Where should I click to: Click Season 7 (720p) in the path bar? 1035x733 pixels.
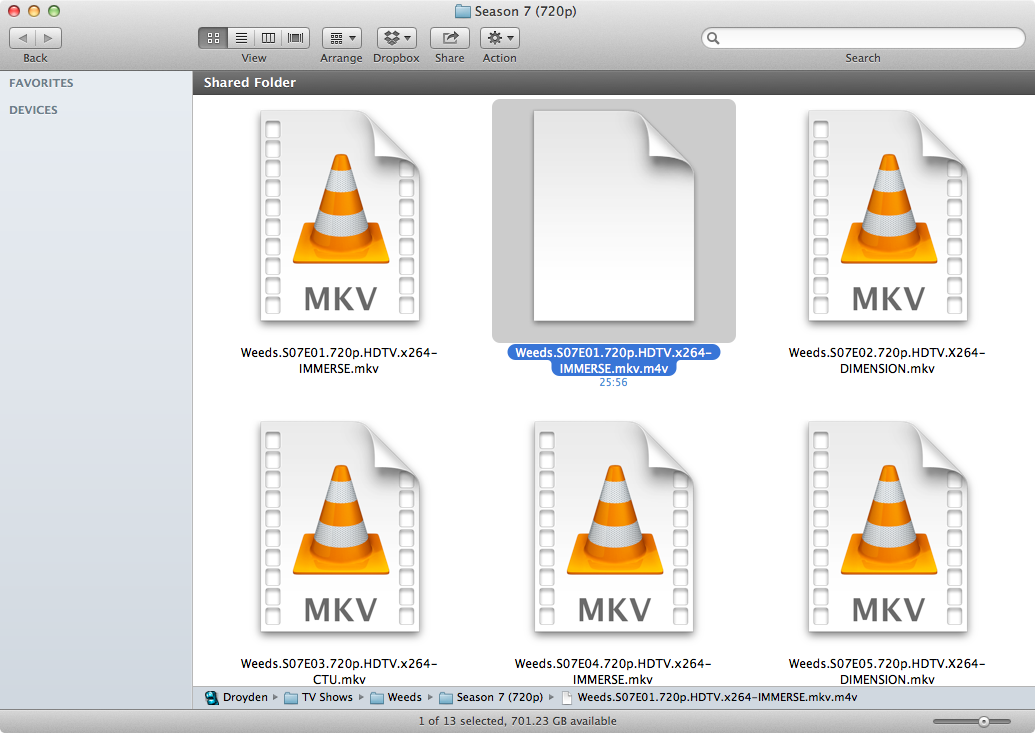pyautogui.click(x=491, y=697)
